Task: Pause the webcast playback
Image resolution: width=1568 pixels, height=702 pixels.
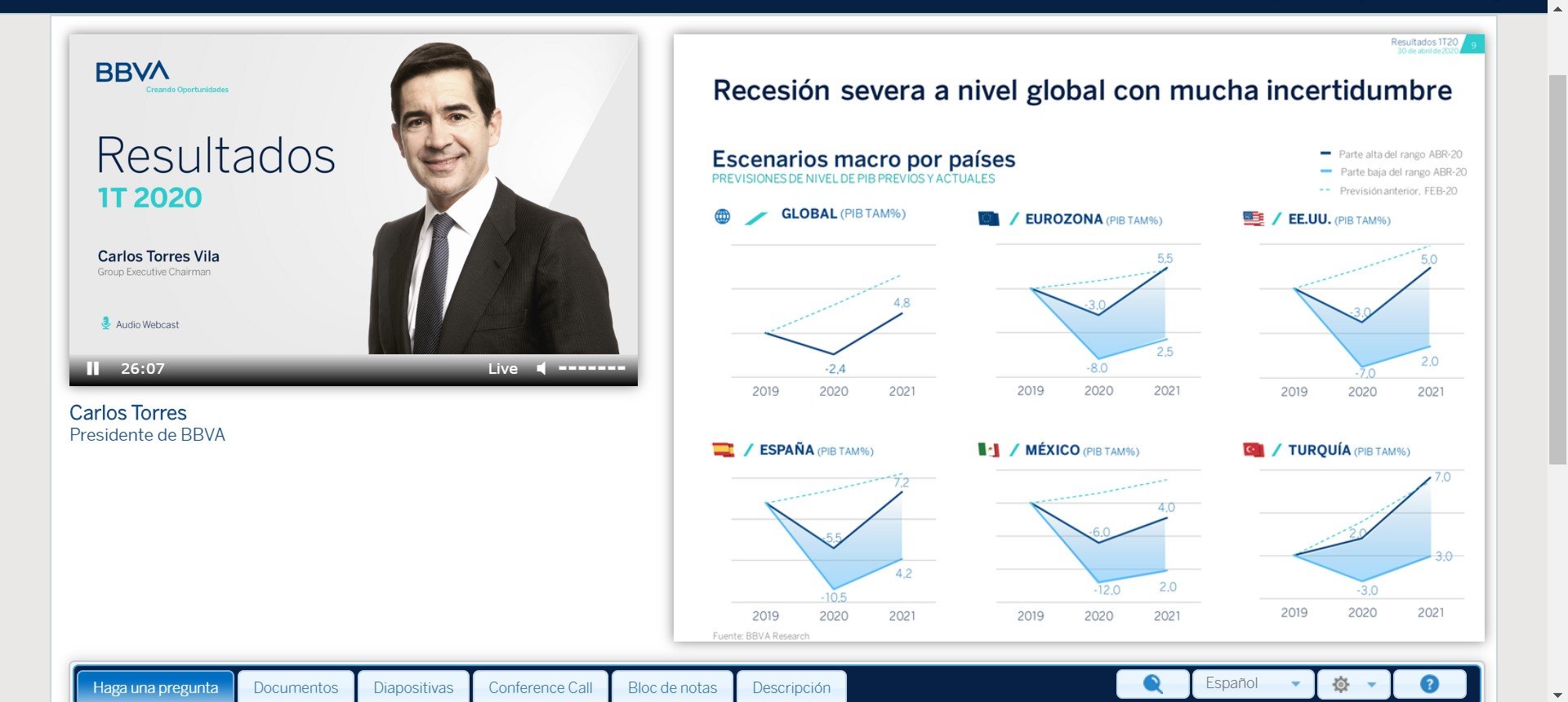Action: [x=93, y=368]
